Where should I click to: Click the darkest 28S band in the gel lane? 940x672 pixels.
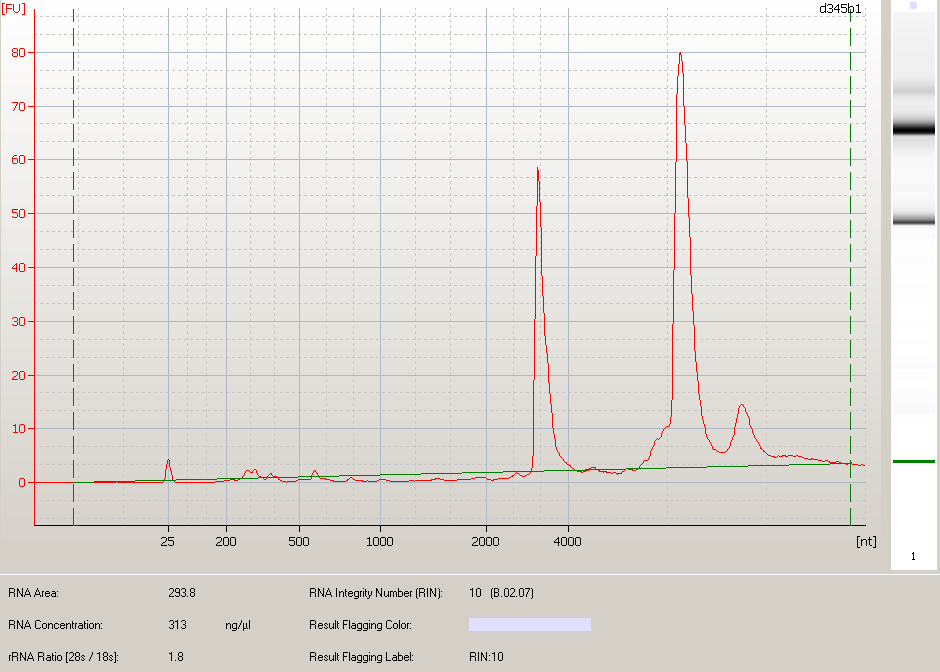point(913,129)
